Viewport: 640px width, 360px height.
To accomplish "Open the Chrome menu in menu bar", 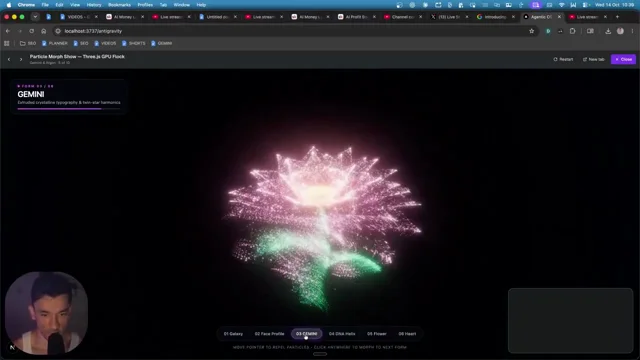I will pyautogui.click(x=26, y=5).
